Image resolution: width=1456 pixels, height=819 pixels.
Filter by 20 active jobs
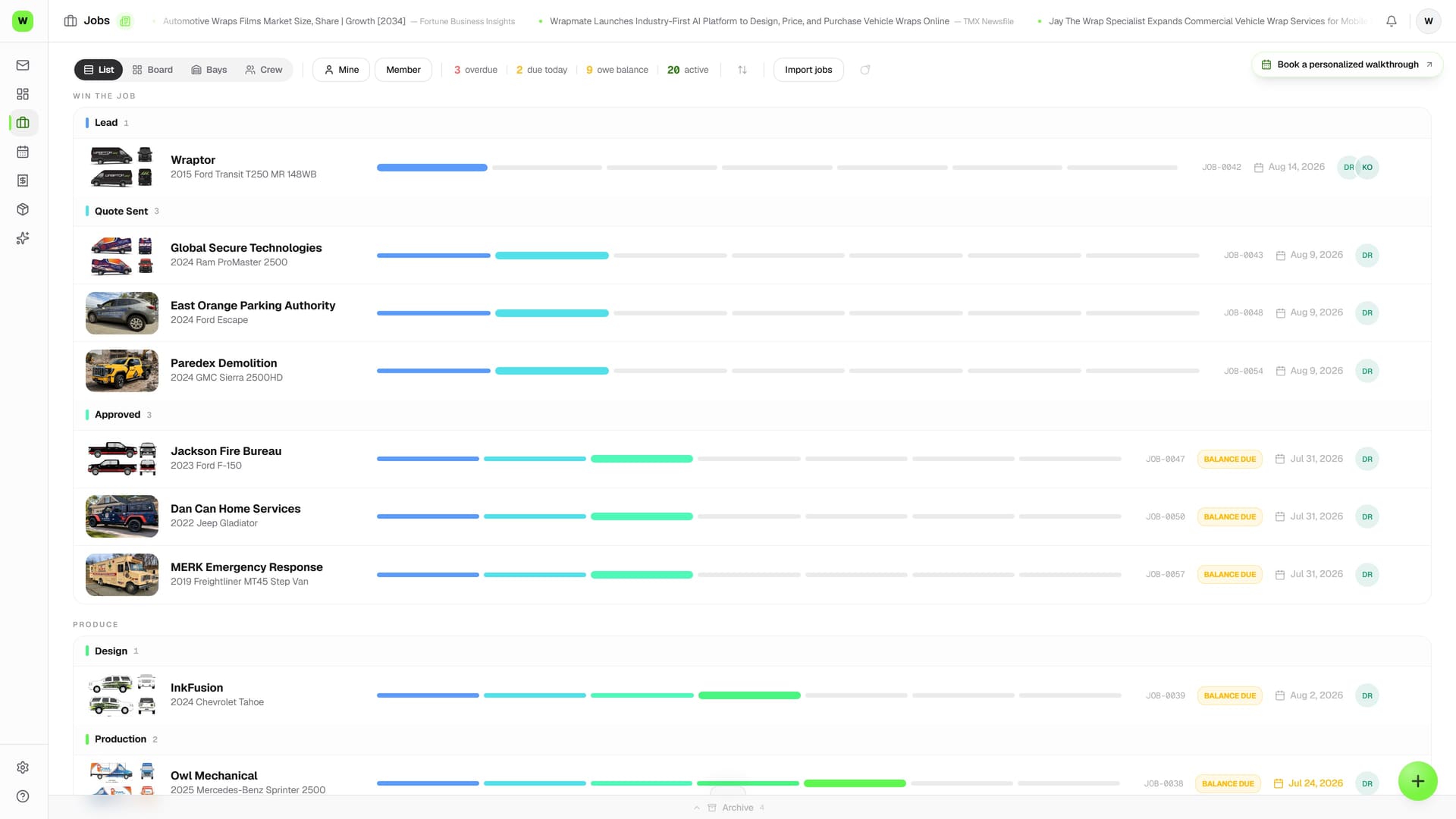click(688, 70)
